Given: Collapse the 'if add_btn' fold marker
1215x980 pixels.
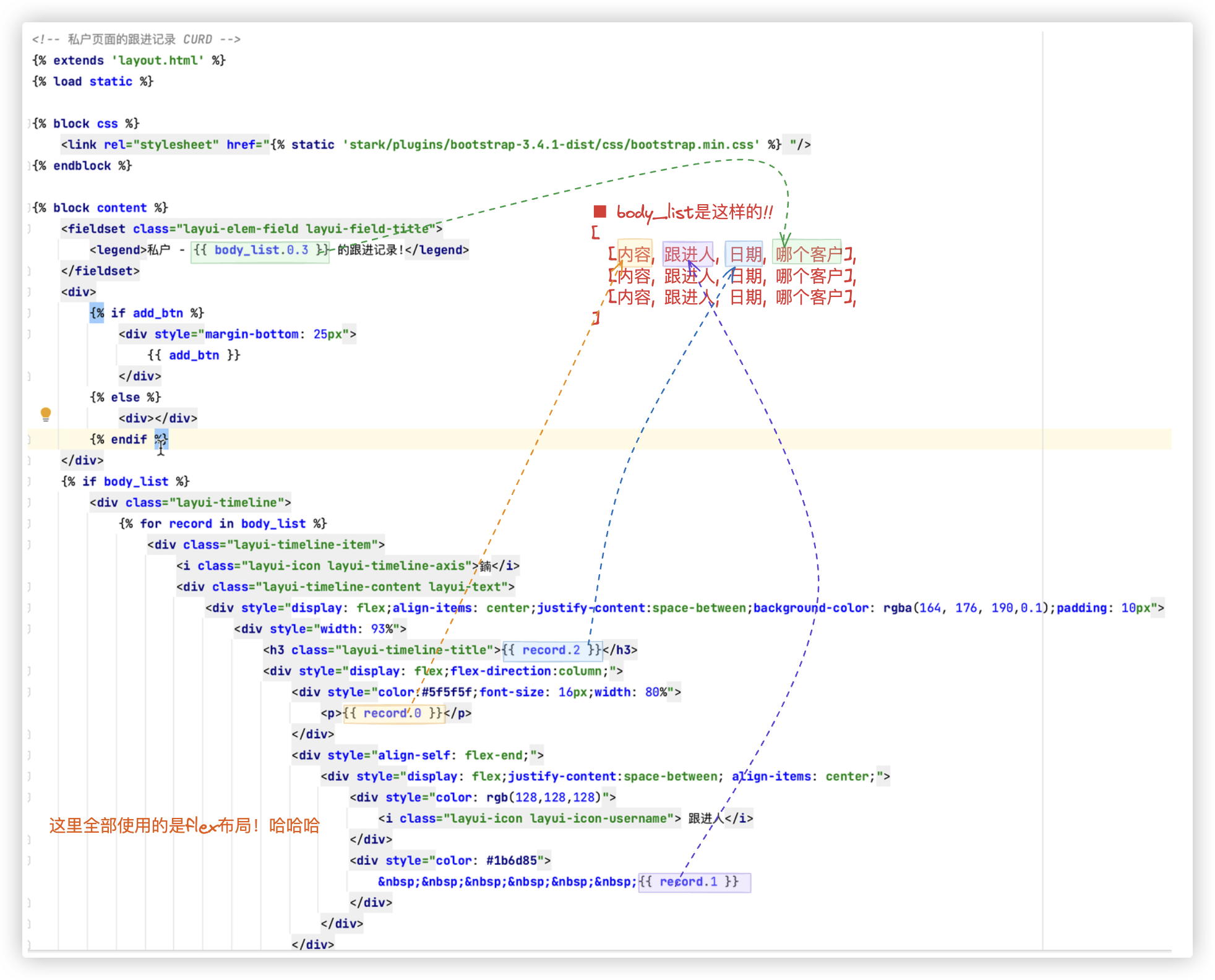Looking at the screenshot, I should (29, 313).
